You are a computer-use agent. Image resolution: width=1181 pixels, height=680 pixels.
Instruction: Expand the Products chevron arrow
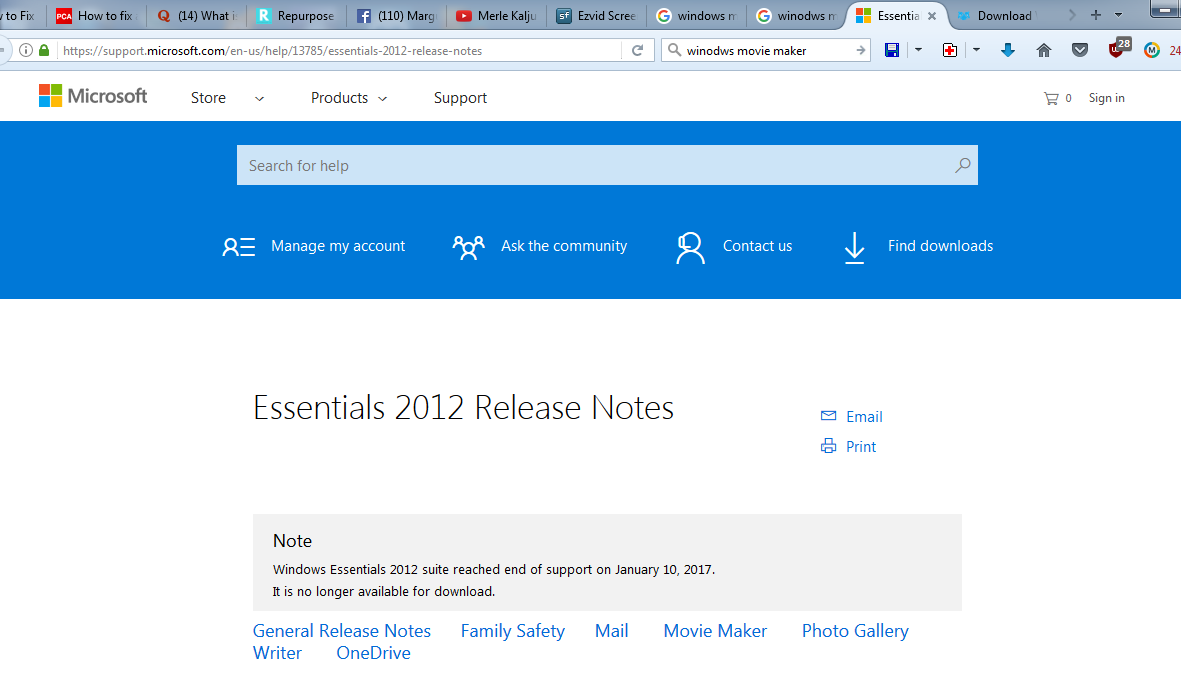(x=383, y=99)
